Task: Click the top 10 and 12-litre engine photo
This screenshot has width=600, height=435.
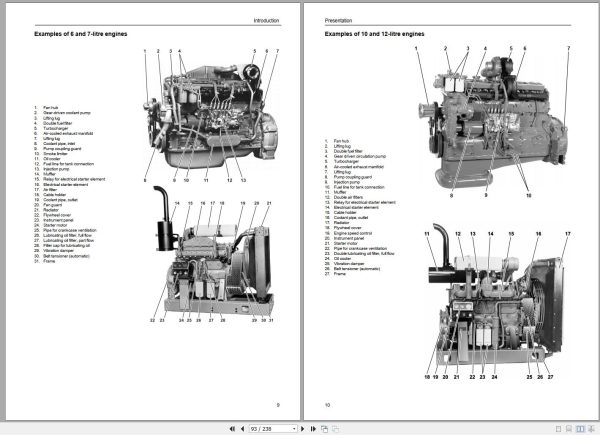Action: tap(493, 122)
